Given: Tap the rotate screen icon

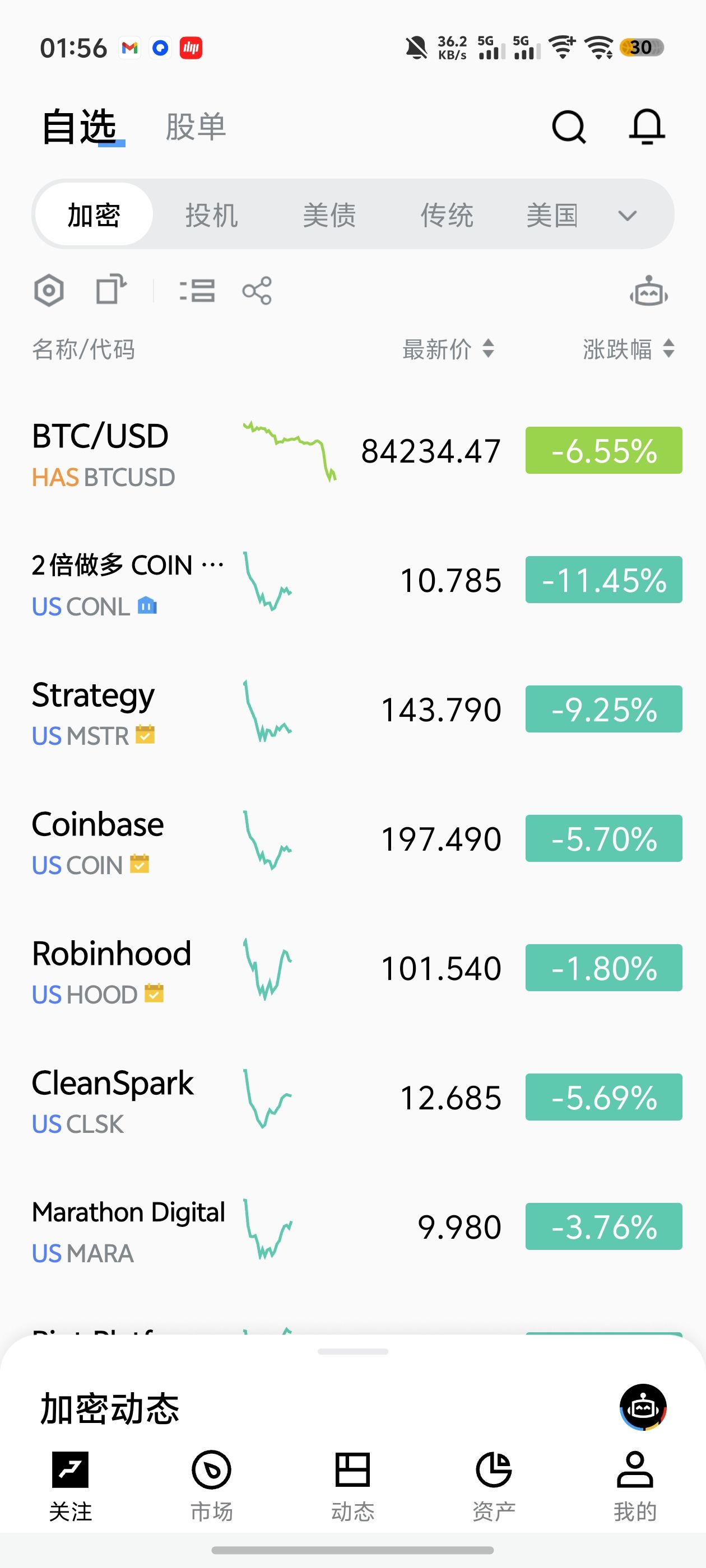Looking at the screenshot, I should tap(111, 289).
